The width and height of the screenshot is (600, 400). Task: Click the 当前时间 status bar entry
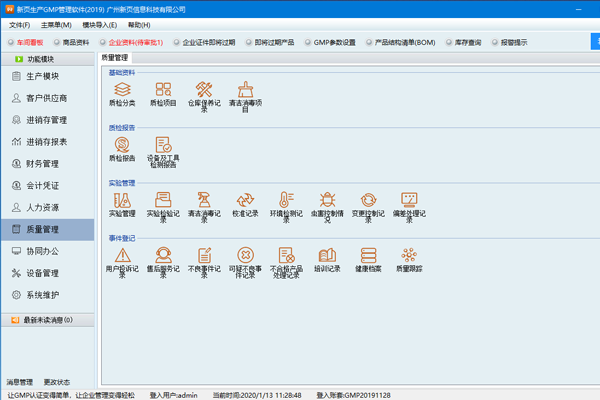257,395
